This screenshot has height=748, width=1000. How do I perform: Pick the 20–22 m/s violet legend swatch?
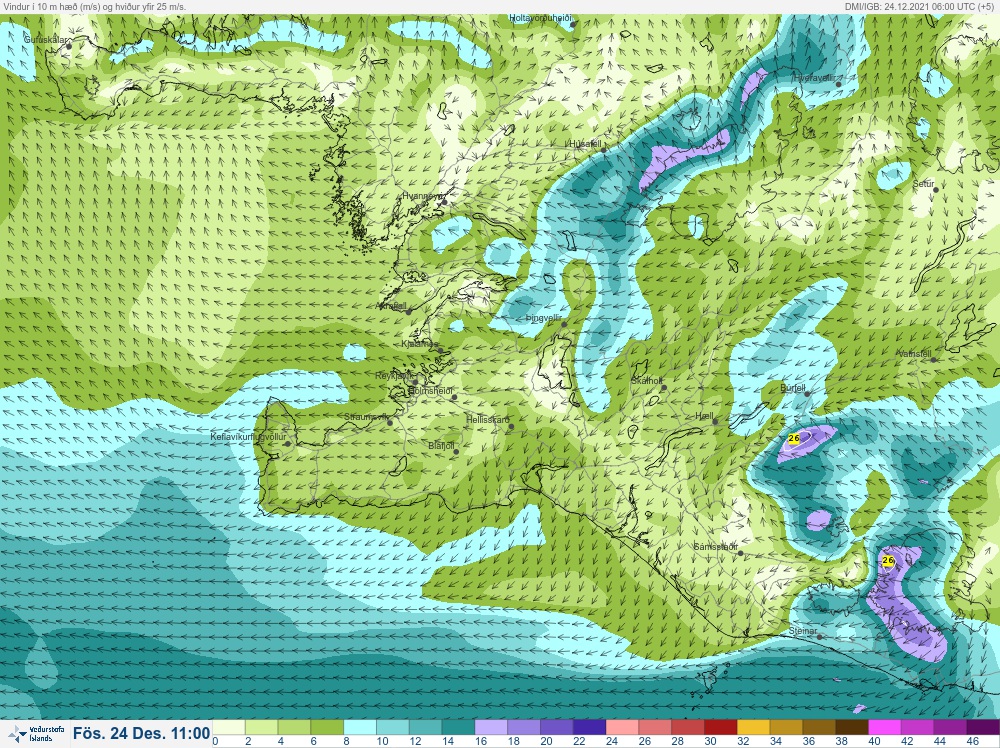tap(557, 728)
